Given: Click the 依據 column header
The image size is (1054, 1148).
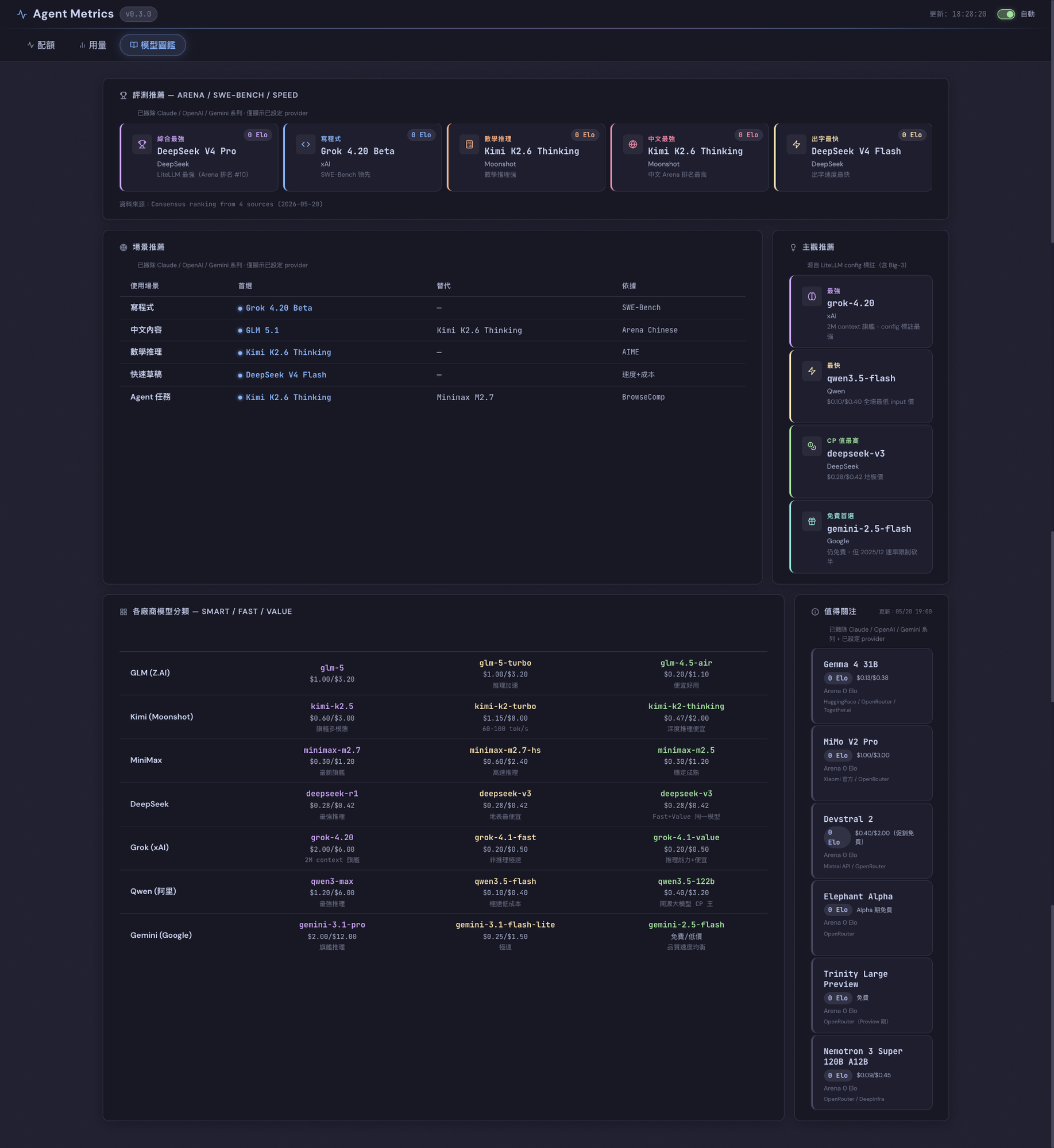Looking at the screenshot, I should pyautogui.click(x=629, y=286).
